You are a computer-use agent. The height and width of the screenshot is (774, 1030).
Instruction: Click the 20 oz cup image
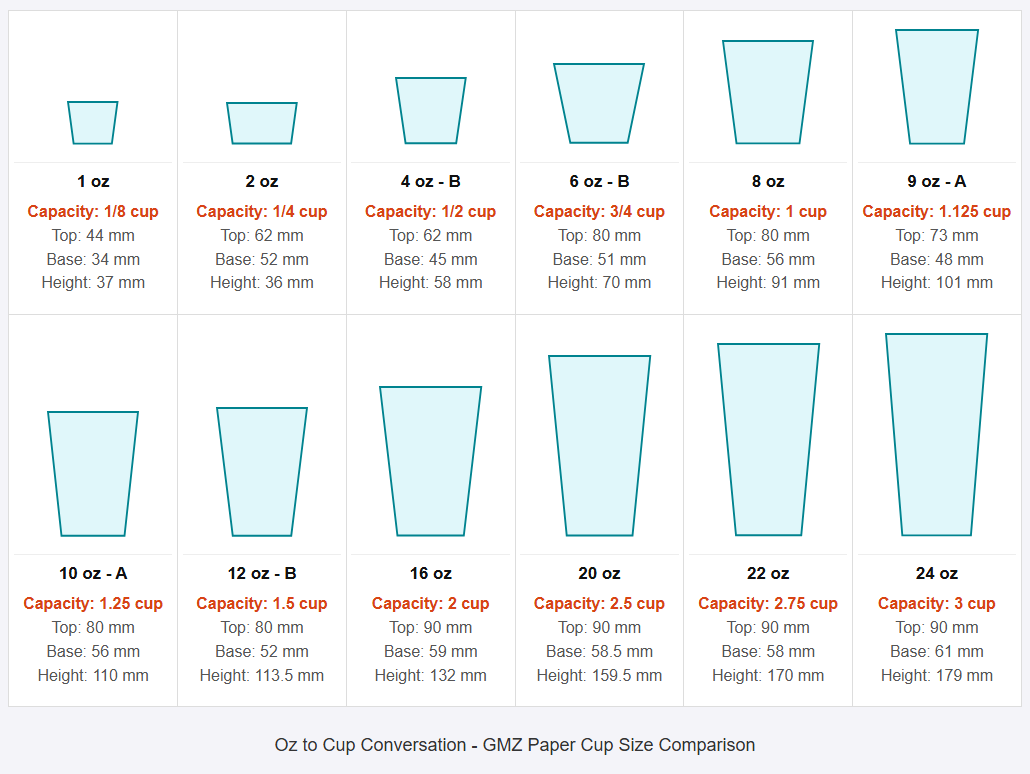click(599, 445)
